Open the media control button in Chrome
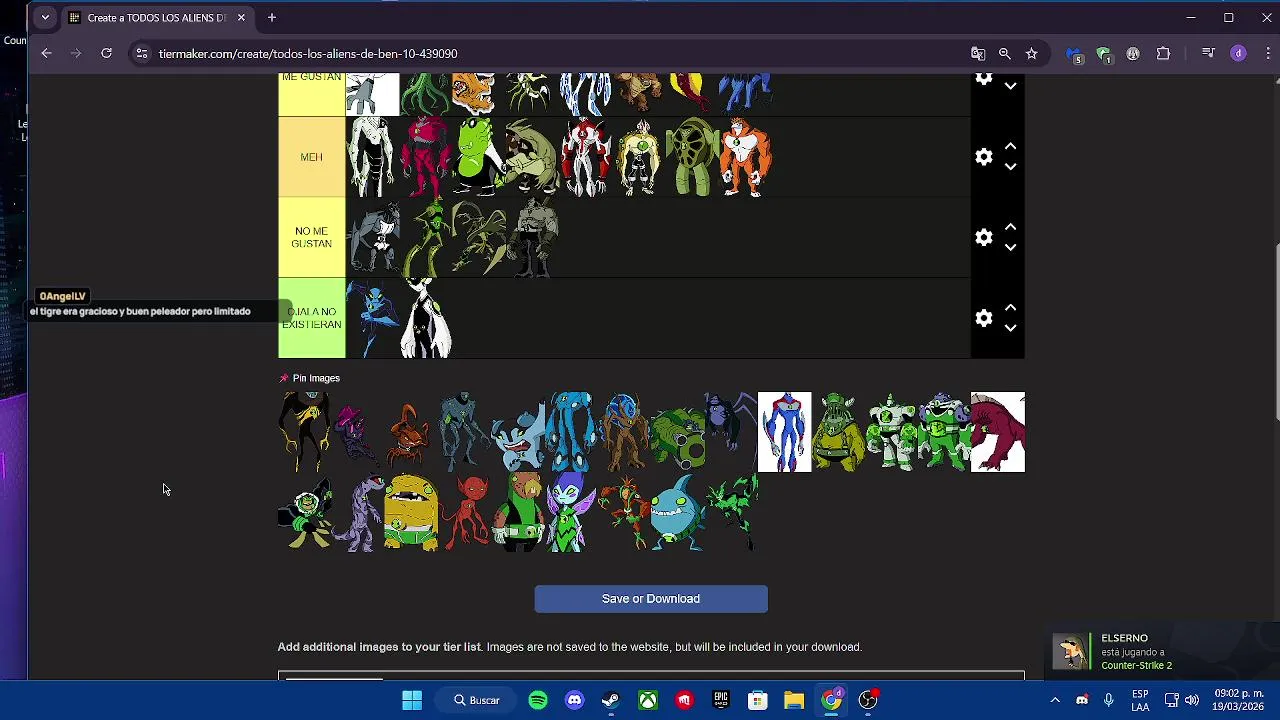The width and height of the screenshot is (1280, 720). point(1208,53)
